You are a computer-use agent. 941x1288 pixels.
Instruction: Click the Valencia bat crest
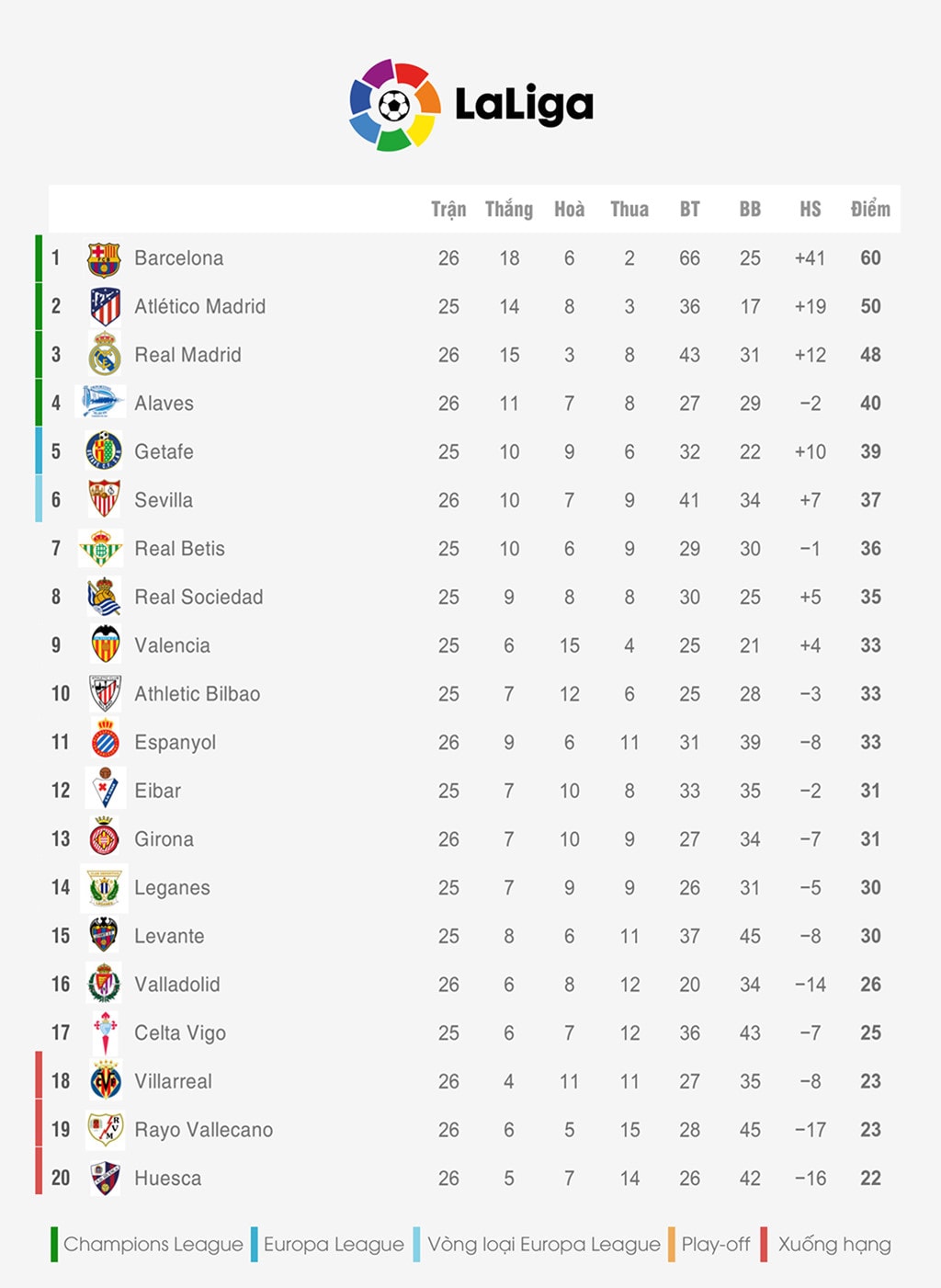(x=106, y=644)
